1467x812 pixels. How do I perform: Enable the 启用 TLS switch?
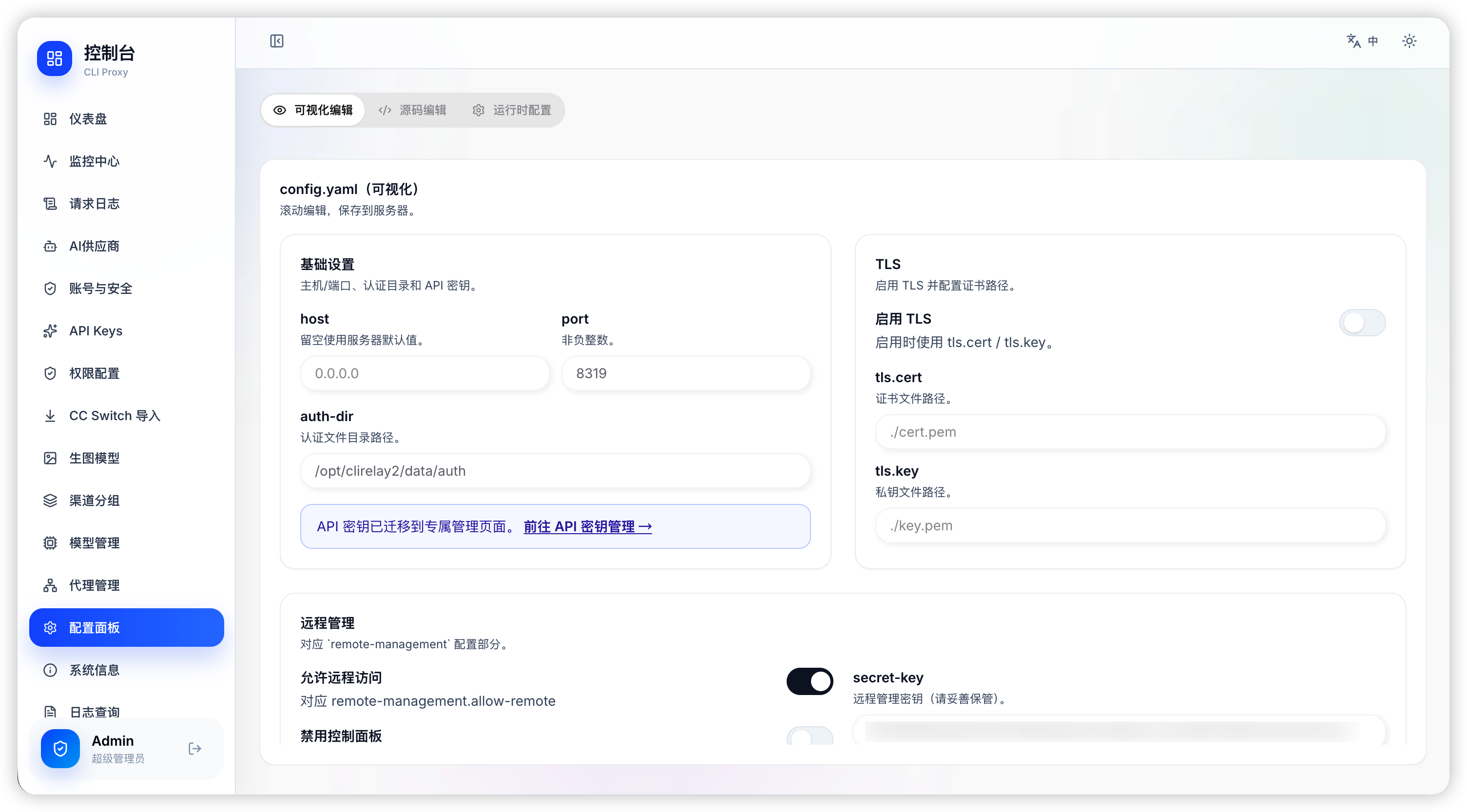pos(1362,323)
